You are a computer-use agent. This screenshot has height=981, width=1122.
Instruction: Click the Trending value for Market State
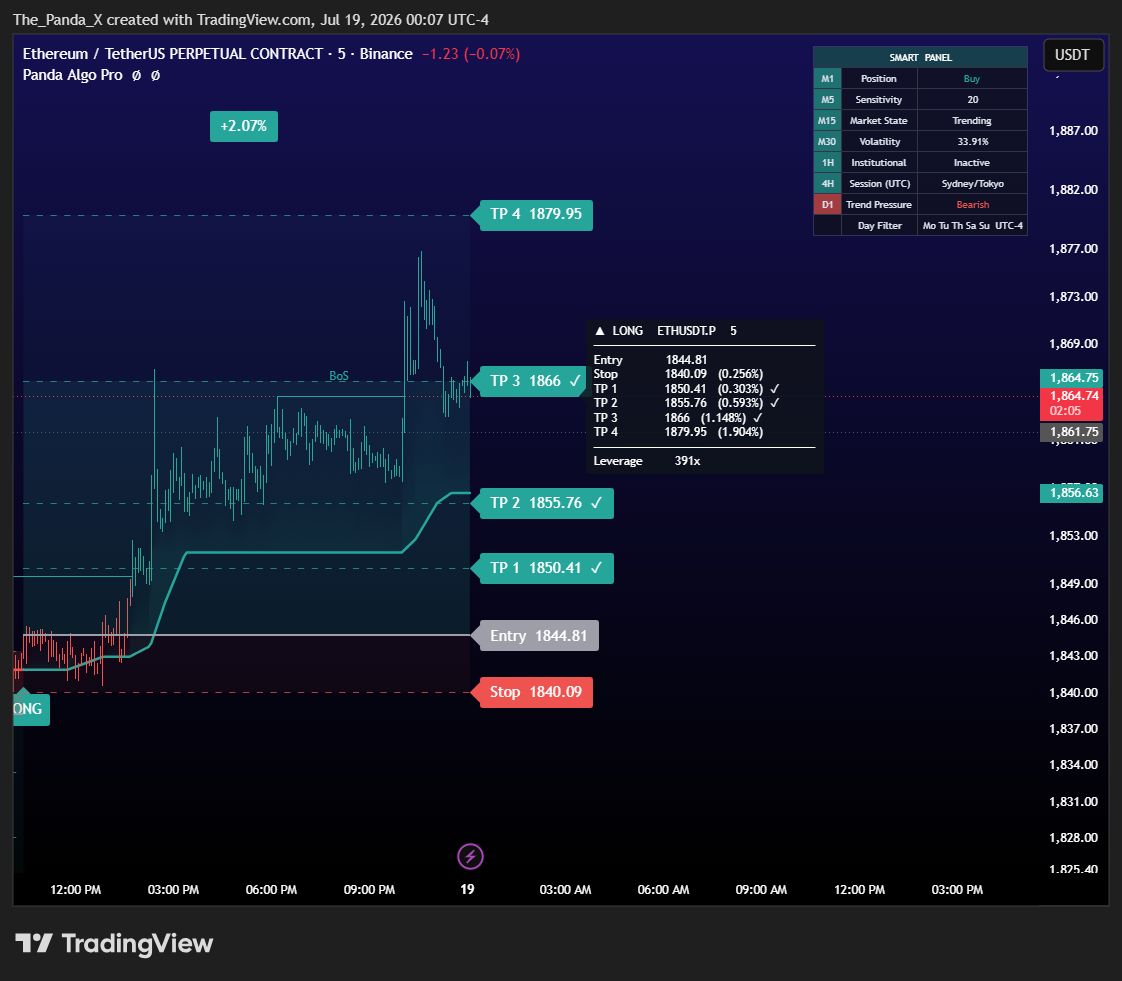click(972, 120)
